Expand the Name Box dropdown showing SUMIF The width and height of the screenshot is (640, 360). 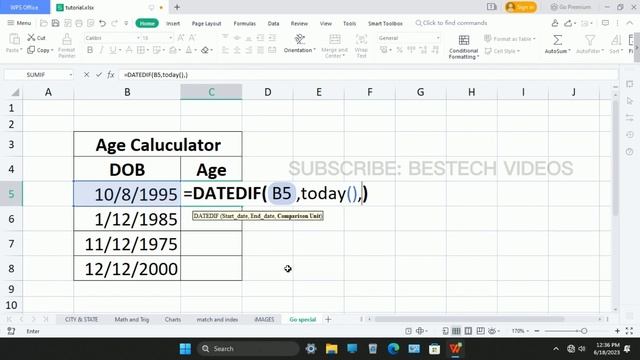(x=71, y=75)
